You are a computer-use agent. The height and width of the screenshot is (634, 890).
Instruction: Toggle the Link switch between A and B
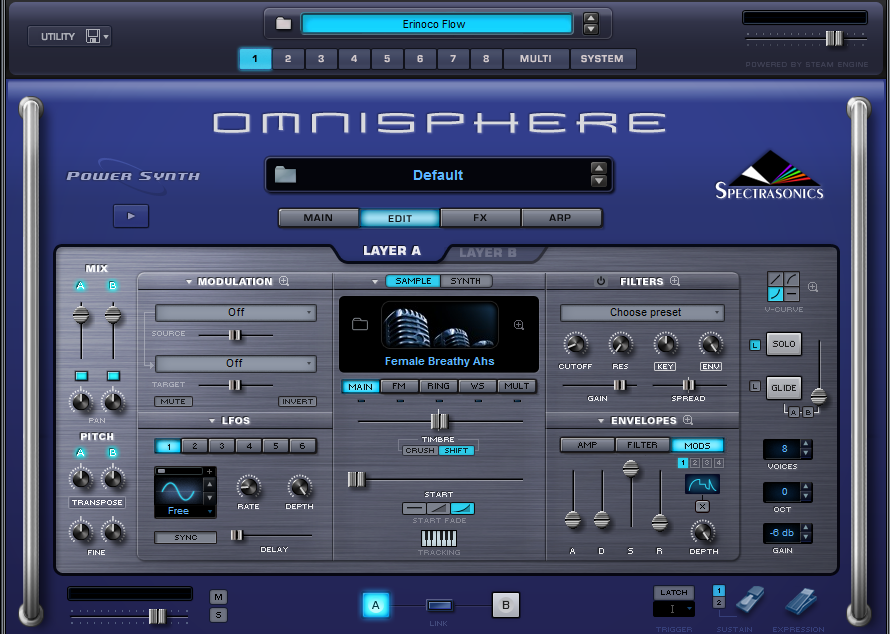pyautogui.click(x=439, y=605)
